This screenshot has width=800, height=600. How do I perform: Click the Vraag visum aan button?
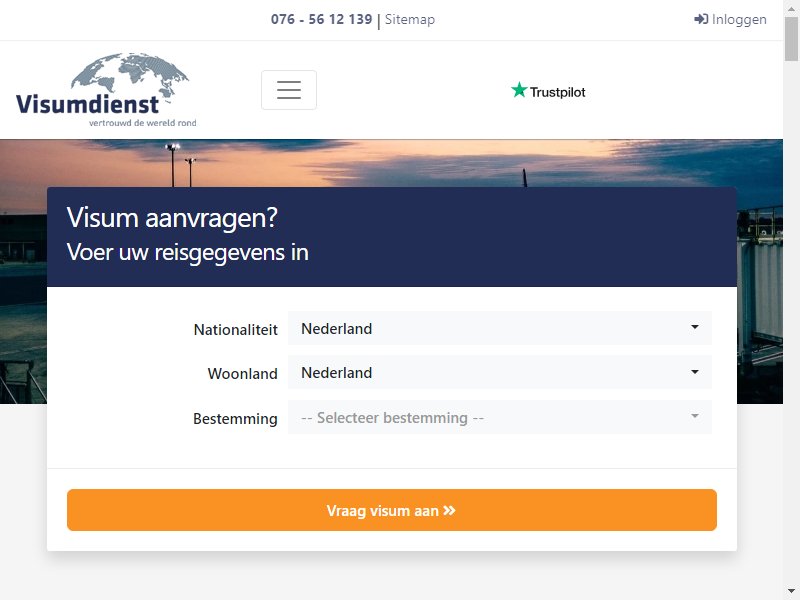pyautogui.click(x=392, y=510)
